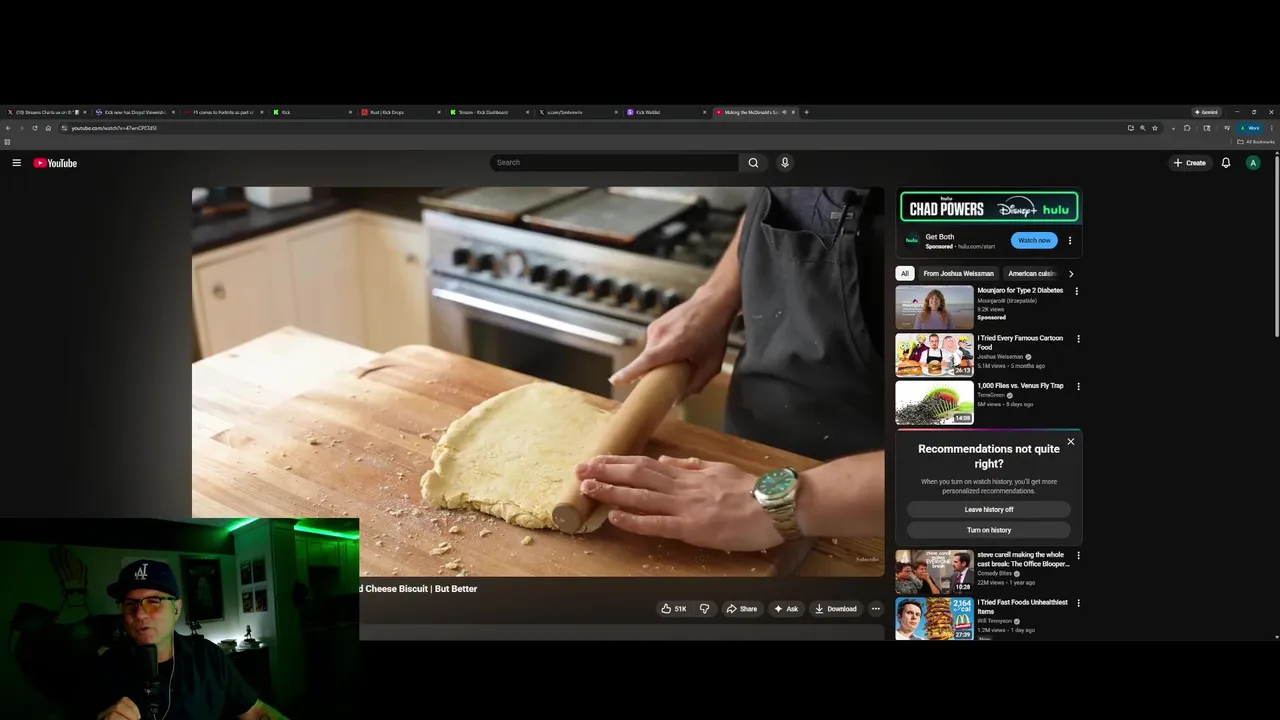This screenshot has width=1280, height=720.
Task: Reload the page with the browser refresh icon
Action: pos(35,128)
